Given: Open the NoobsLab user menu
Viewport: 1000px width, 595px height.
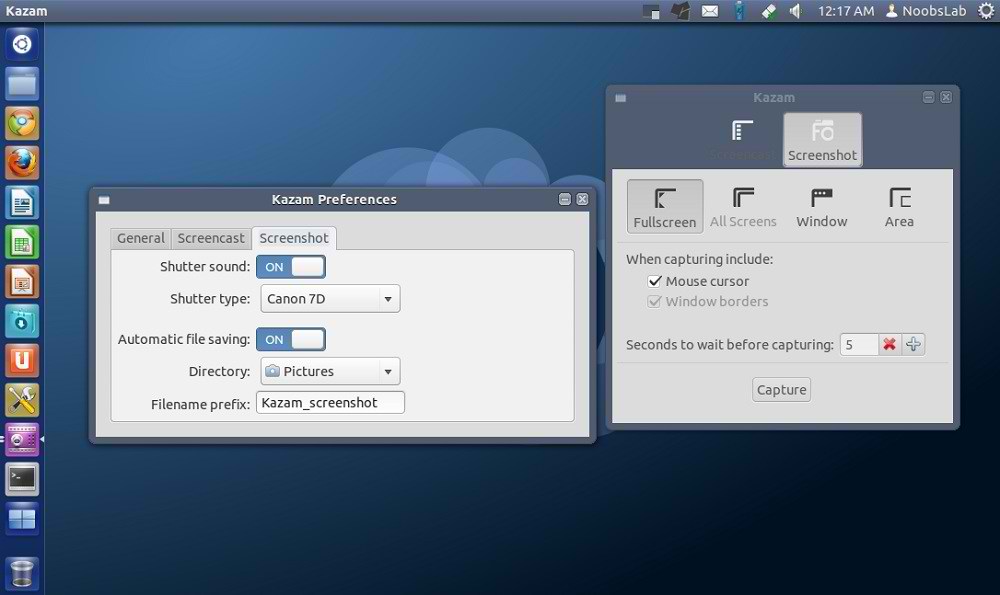Looking at the screenshot, I should coord(926,11).
